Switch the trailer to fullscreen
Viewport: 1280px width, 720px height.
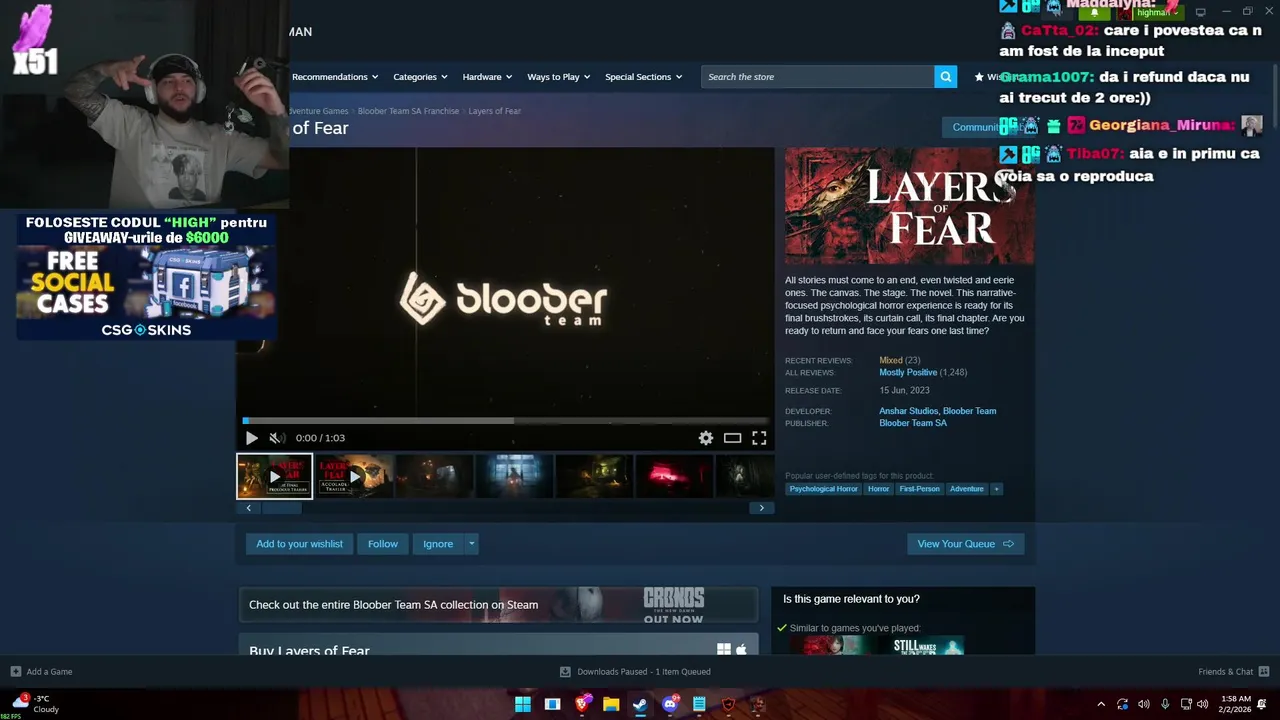[x=759, y=438]
